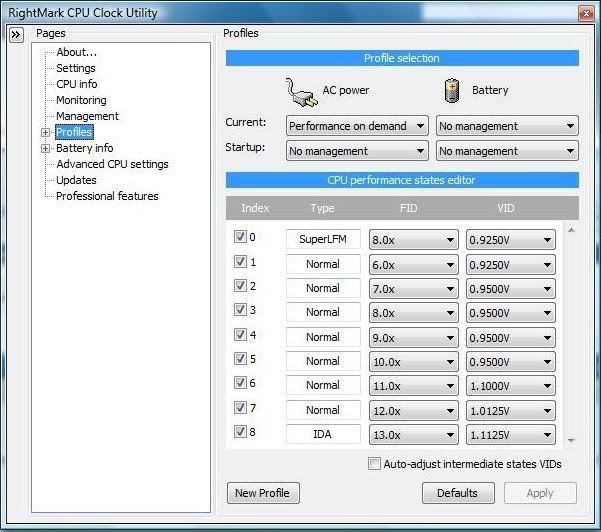This screenshot has height=532, width=601.
Task: Expand the Profiles tree node
Action: [45, 133]
